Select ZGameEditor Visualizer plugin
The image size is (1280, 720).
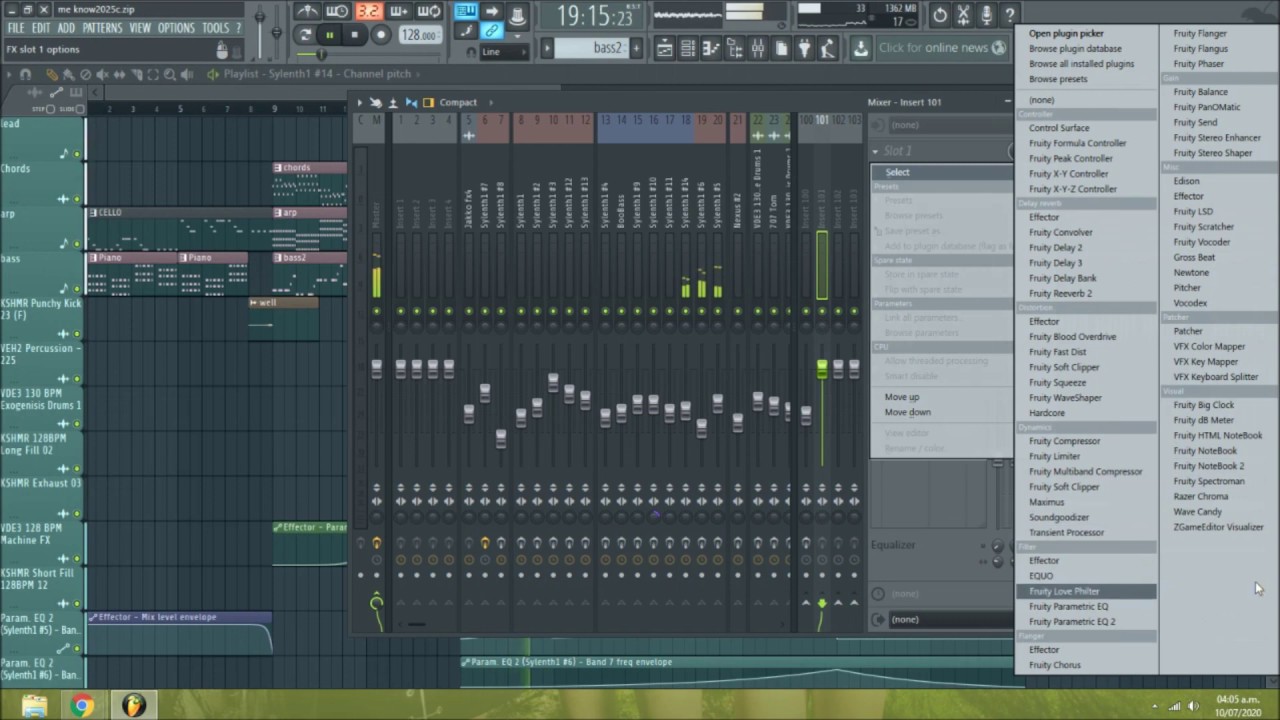[x=1218, y=527]
